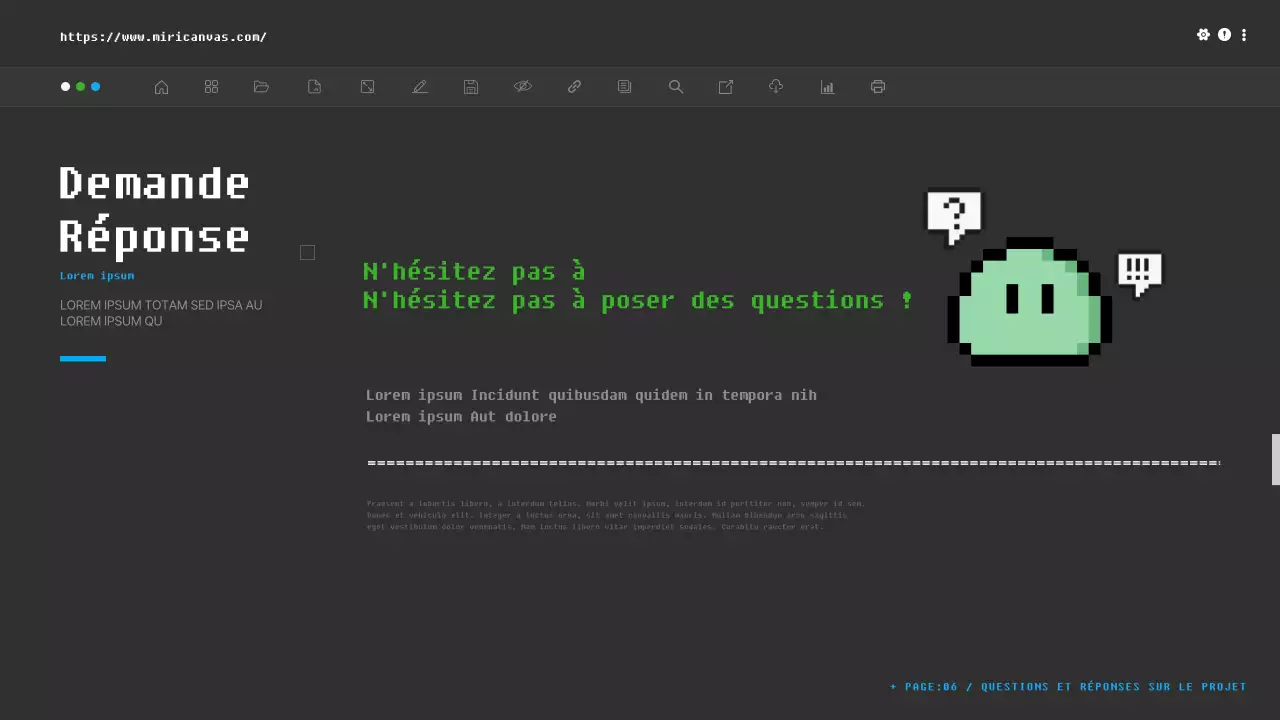The height and width of the screenshot is (720, 1280).
Task: Open the PAGE:06 questions footer link
Action: (1068, 686)
